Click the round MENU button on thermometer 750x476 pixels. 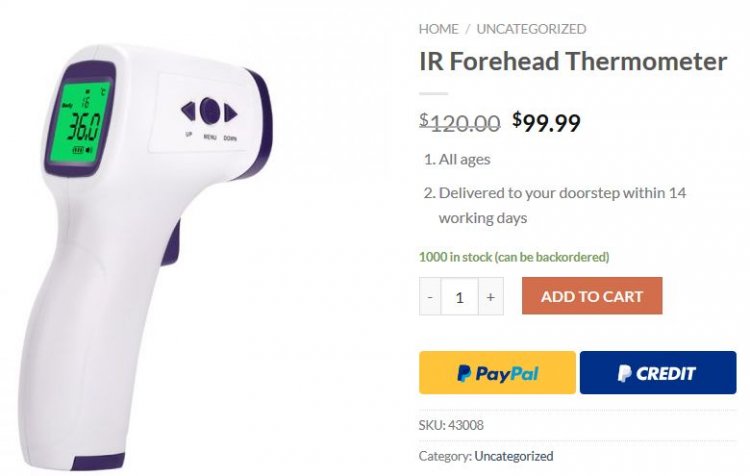[210, 110]
